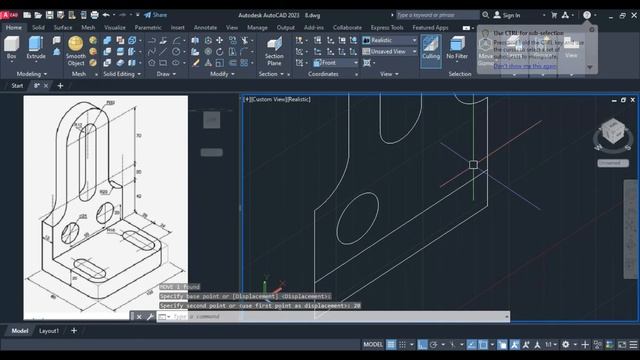Click the Plot printer icon

coord(94,15)
